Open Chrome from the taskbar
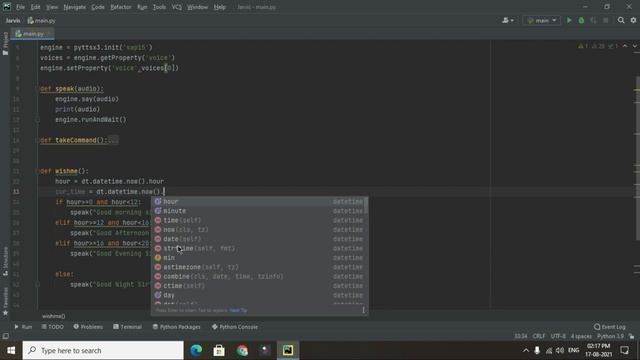Image resolution: width=640 pixels, height=360 pixels. [242, 351]
